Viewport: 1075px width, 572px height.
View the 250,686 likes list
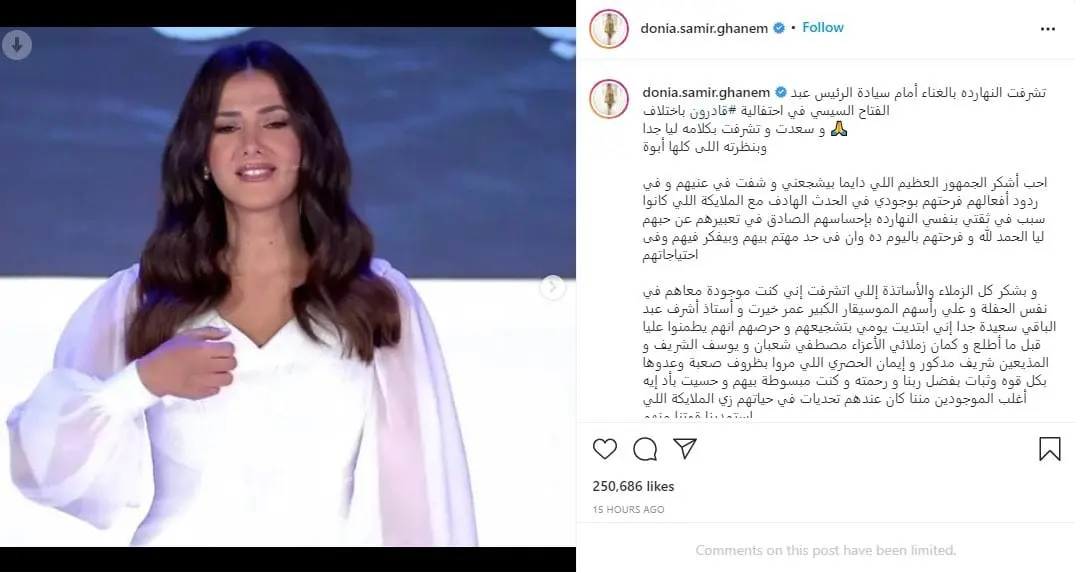[633, 486]
